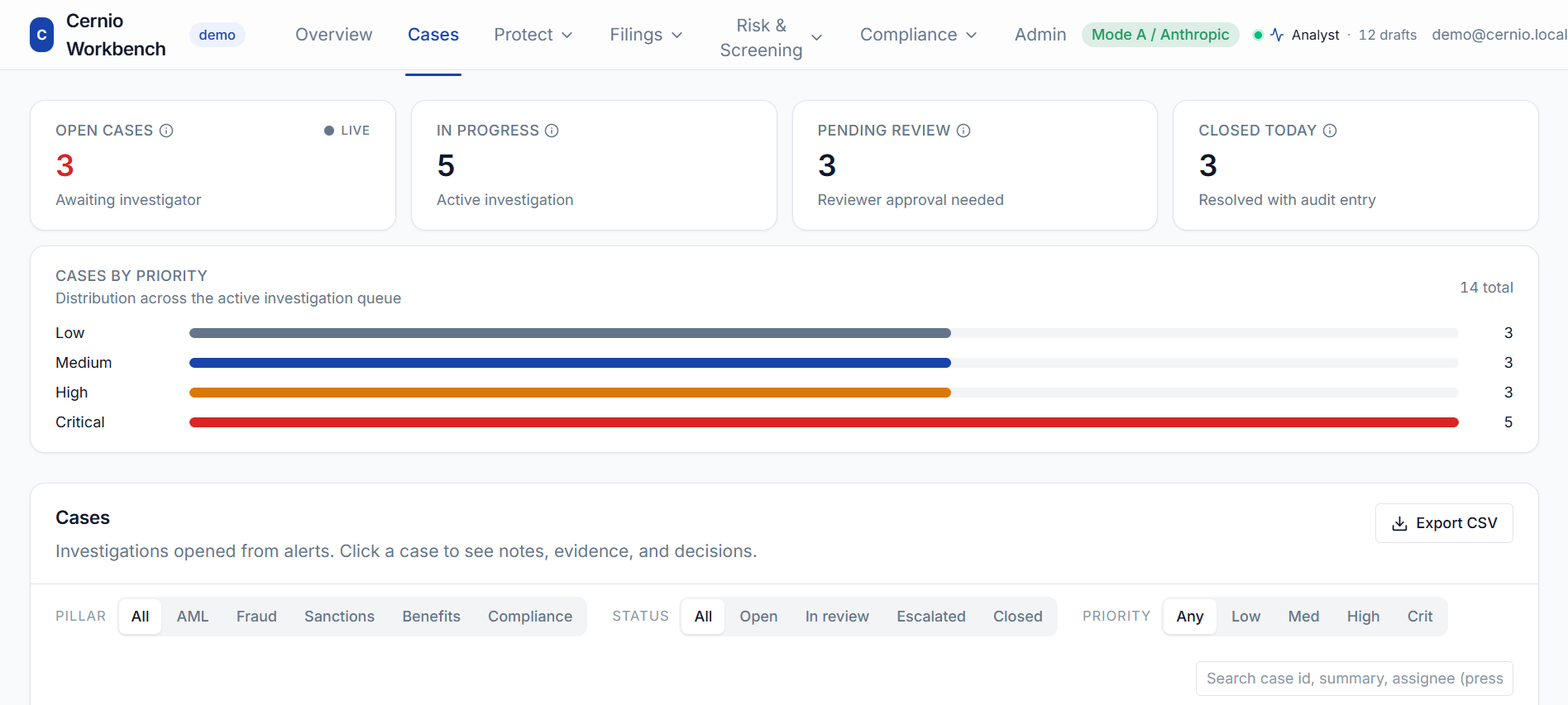
Task: Open the Filings dropdown menu
Action: tap(646, 35)
